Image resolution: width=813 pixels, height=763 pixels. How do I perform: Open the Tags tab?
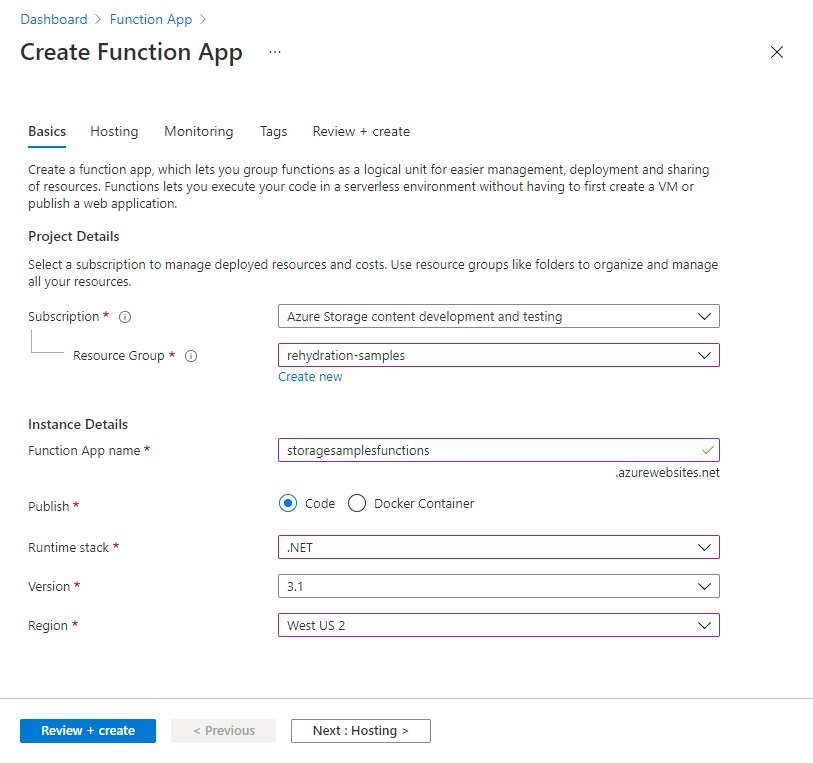273,131
